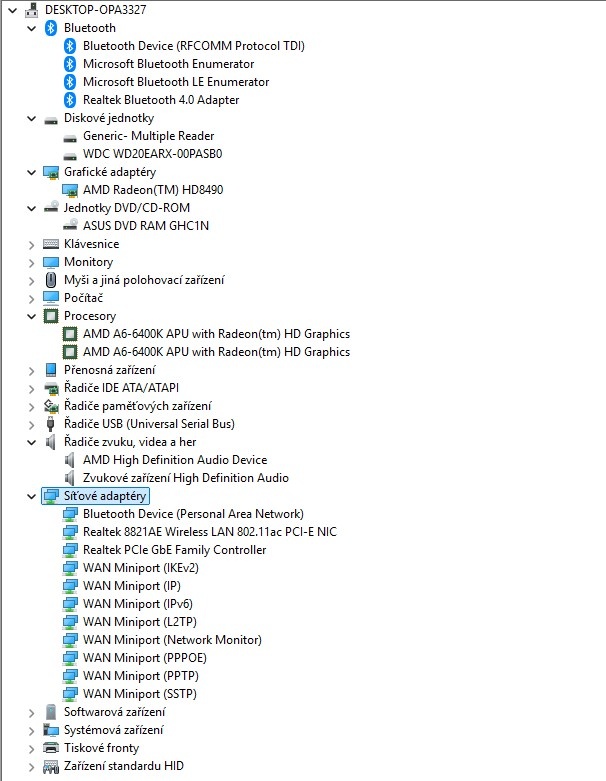Select Zvukové zařízení High Definition Audio
Viewport: 606px width, 781px height.
(x=186, y=478)
